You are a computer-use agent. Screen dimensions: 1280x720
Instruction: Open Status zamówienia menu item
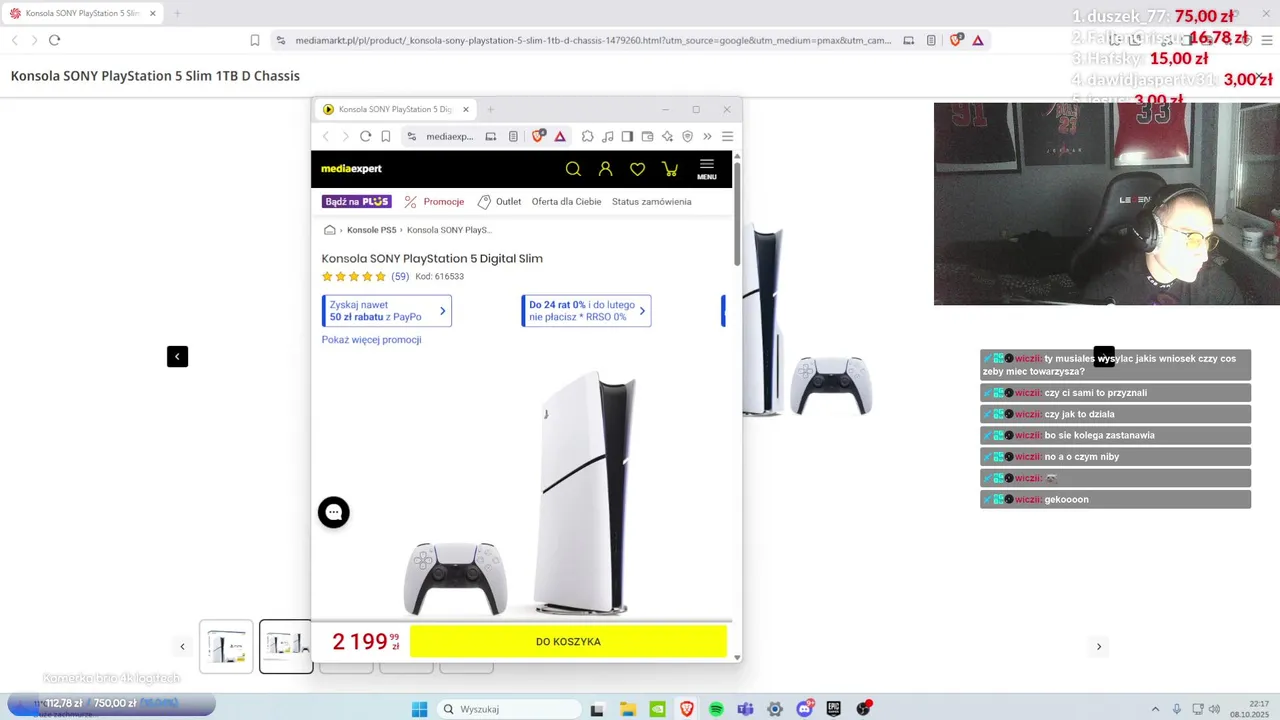(651, 201)
